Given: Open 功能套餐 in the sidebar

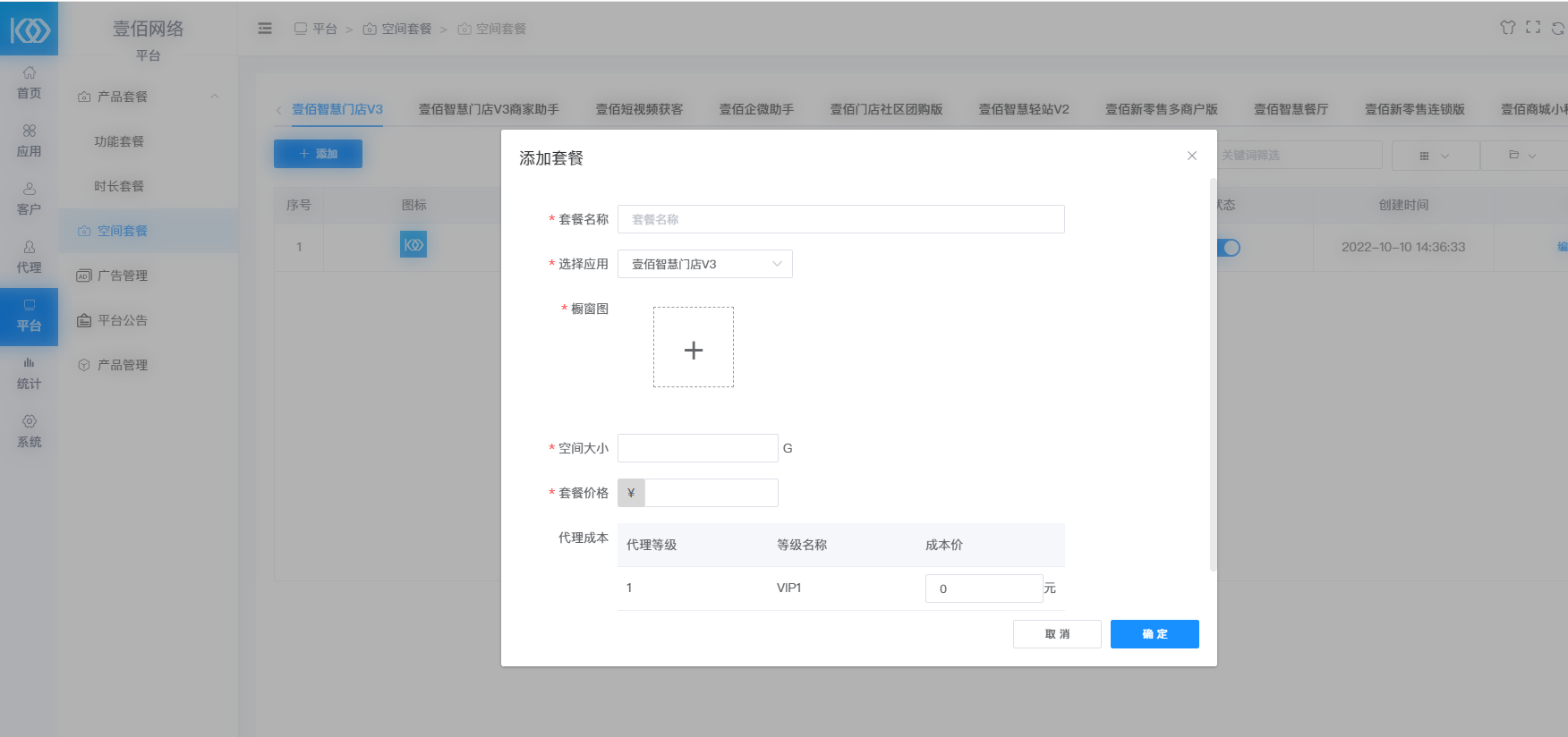Looking at the screenshot, I should coord(119,141).
